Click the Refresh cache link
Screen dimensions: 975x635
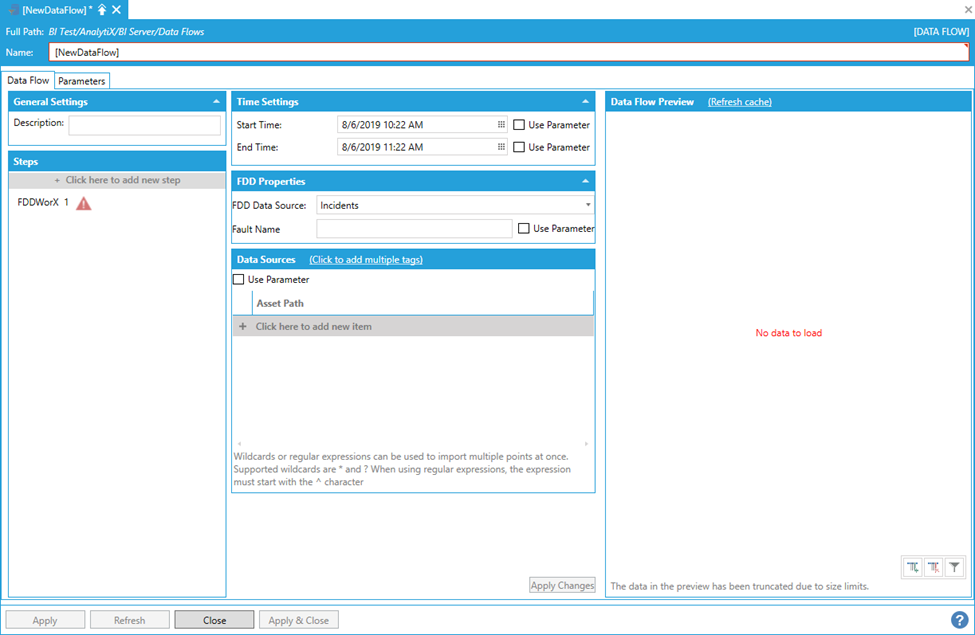point(739,102)
